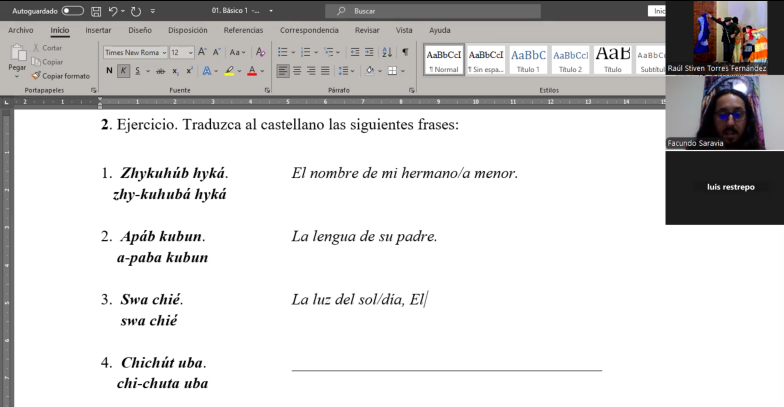Viewport: 784px width, 407px height.
Task: Justify text alignment
Action: (325, 71)
